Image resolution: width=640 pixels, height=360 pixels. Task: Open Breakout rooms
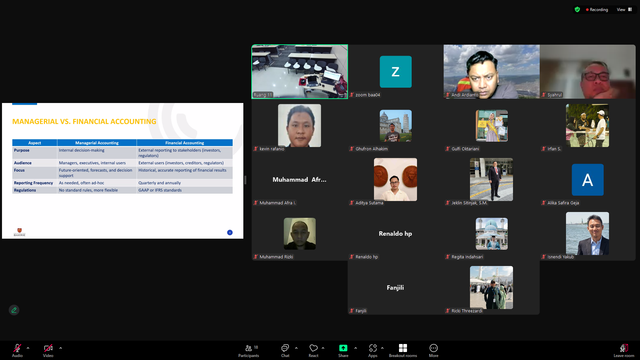pos(403,350)
